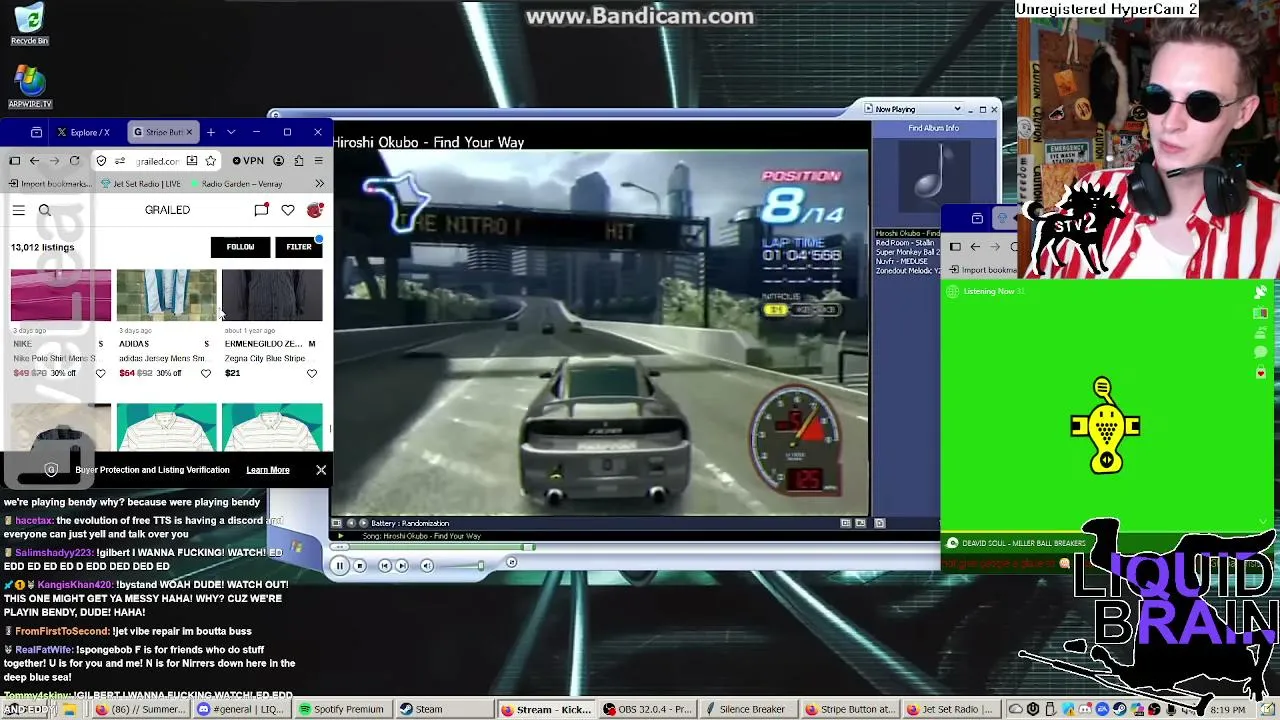The height and width of the screenshot is (720, 1280).
Task: Pause the Windows Media Player song
Action: tap(339, 566)
